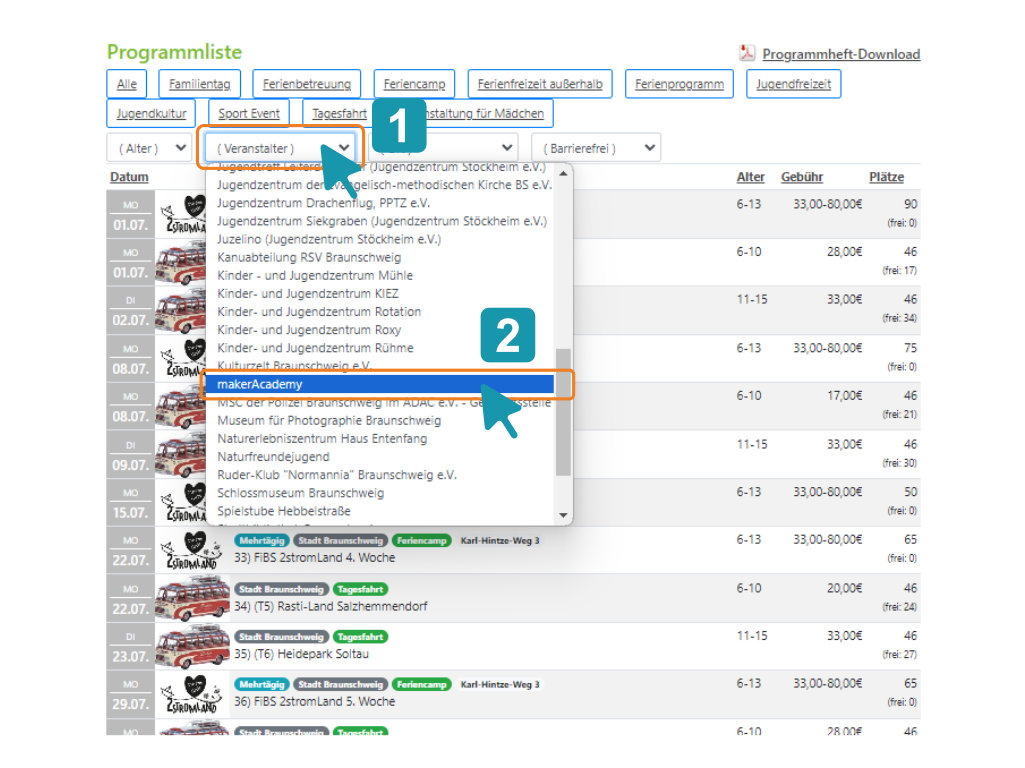Open event 34) Rasti-Land Salzhemmendorf
The height and width of the screenshot is (768, 1025).
click(x=331, y=607)
